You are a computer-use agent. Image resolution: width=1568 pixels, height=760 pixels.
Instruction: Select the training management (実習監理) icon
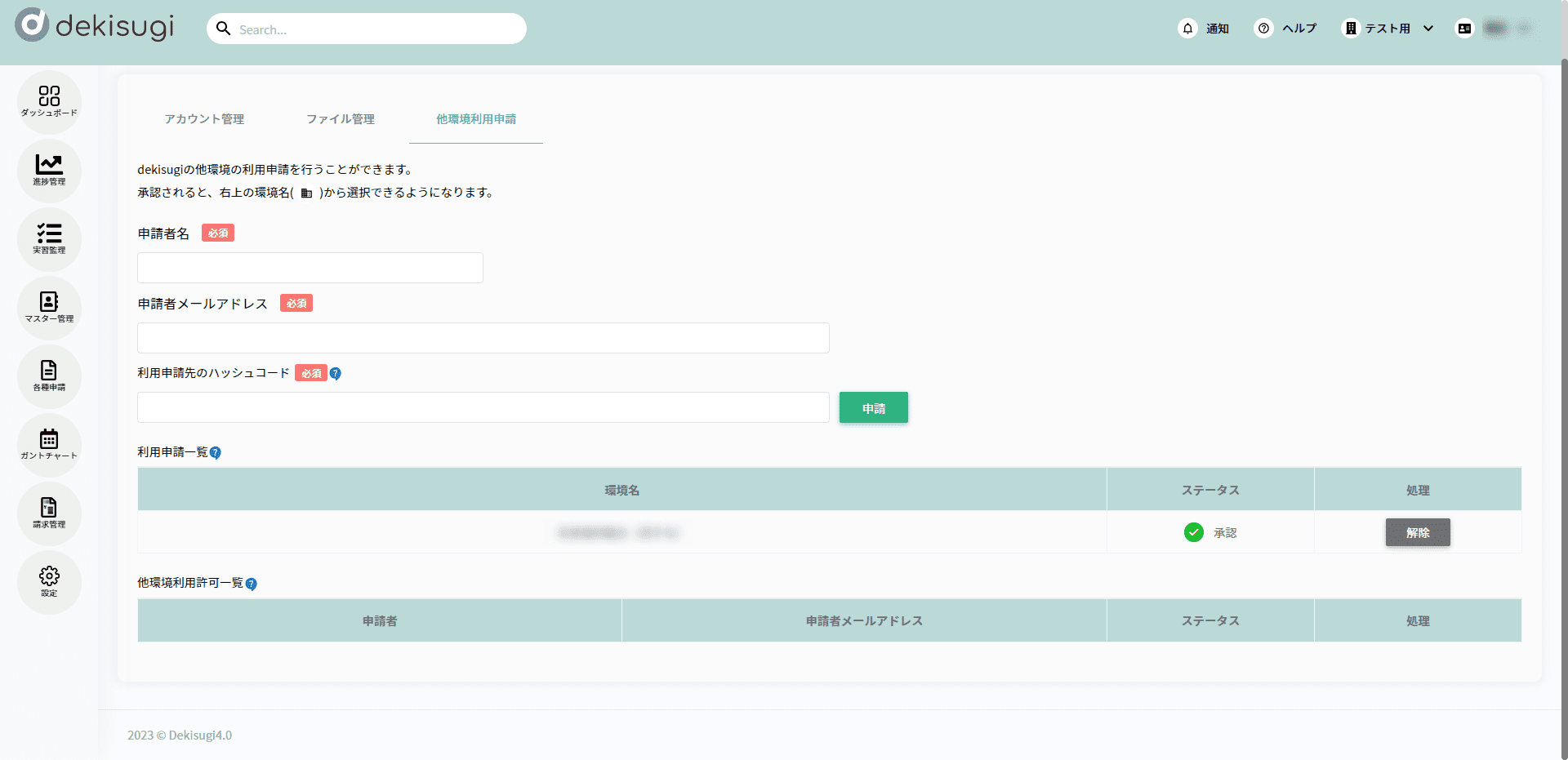tap(49, 238)
